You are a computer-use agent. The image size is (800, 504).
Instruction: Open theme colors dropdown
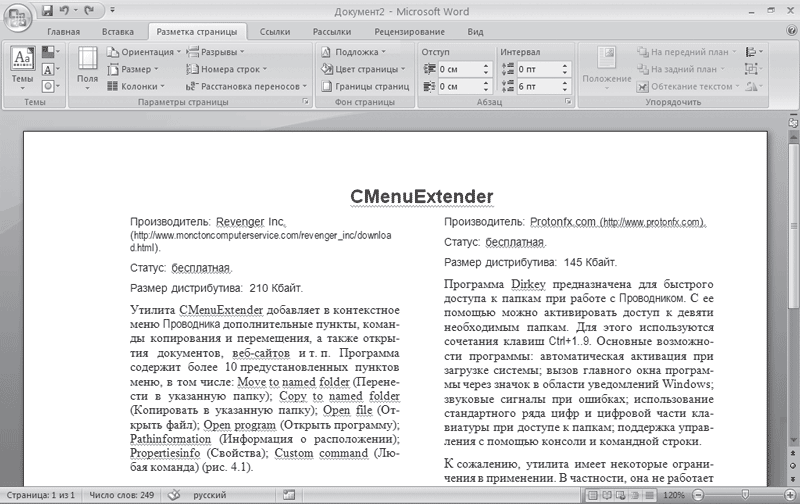click(x=50, y=52)
